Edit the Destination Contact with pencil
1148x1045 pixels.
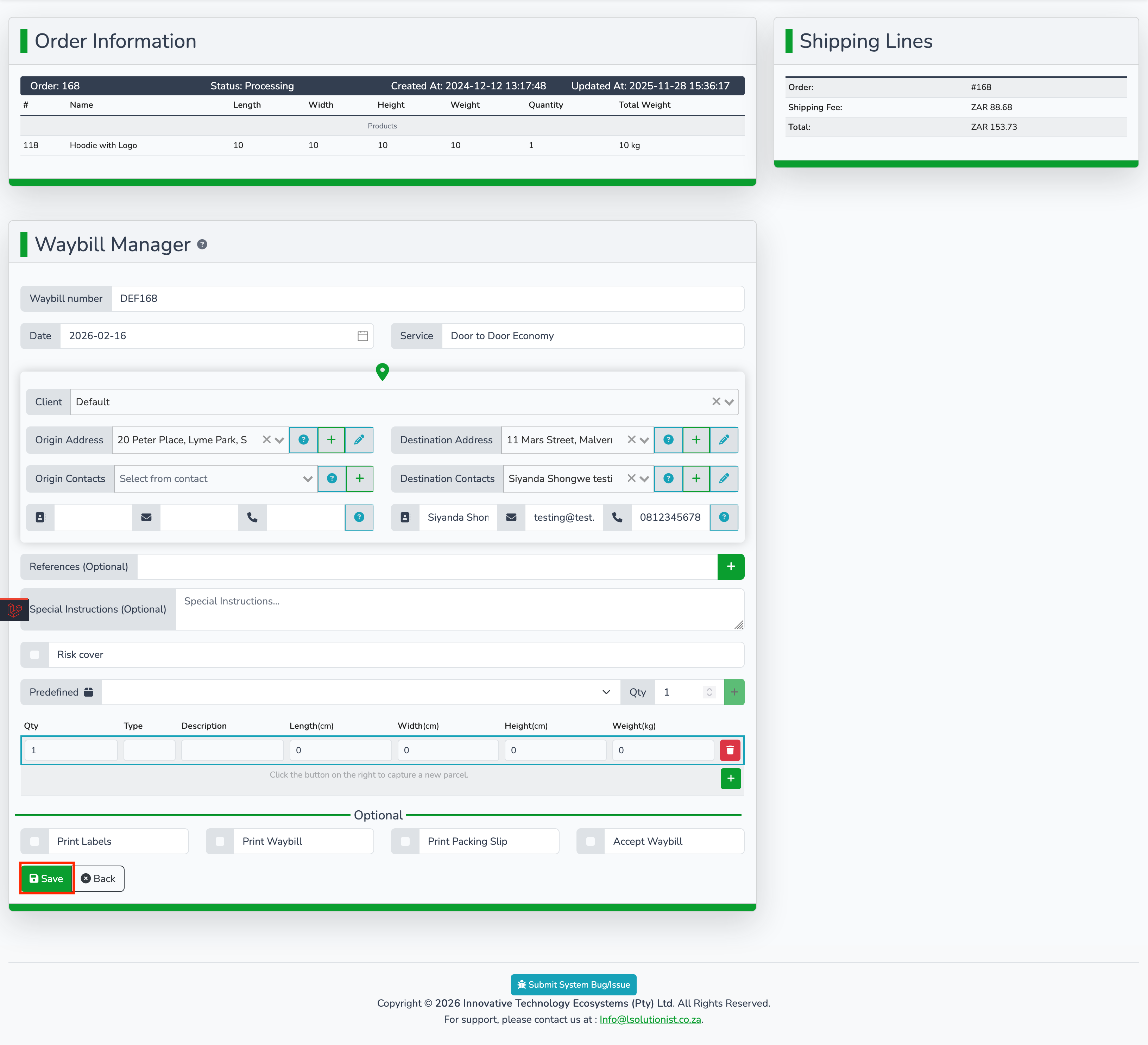coord(724,479)
